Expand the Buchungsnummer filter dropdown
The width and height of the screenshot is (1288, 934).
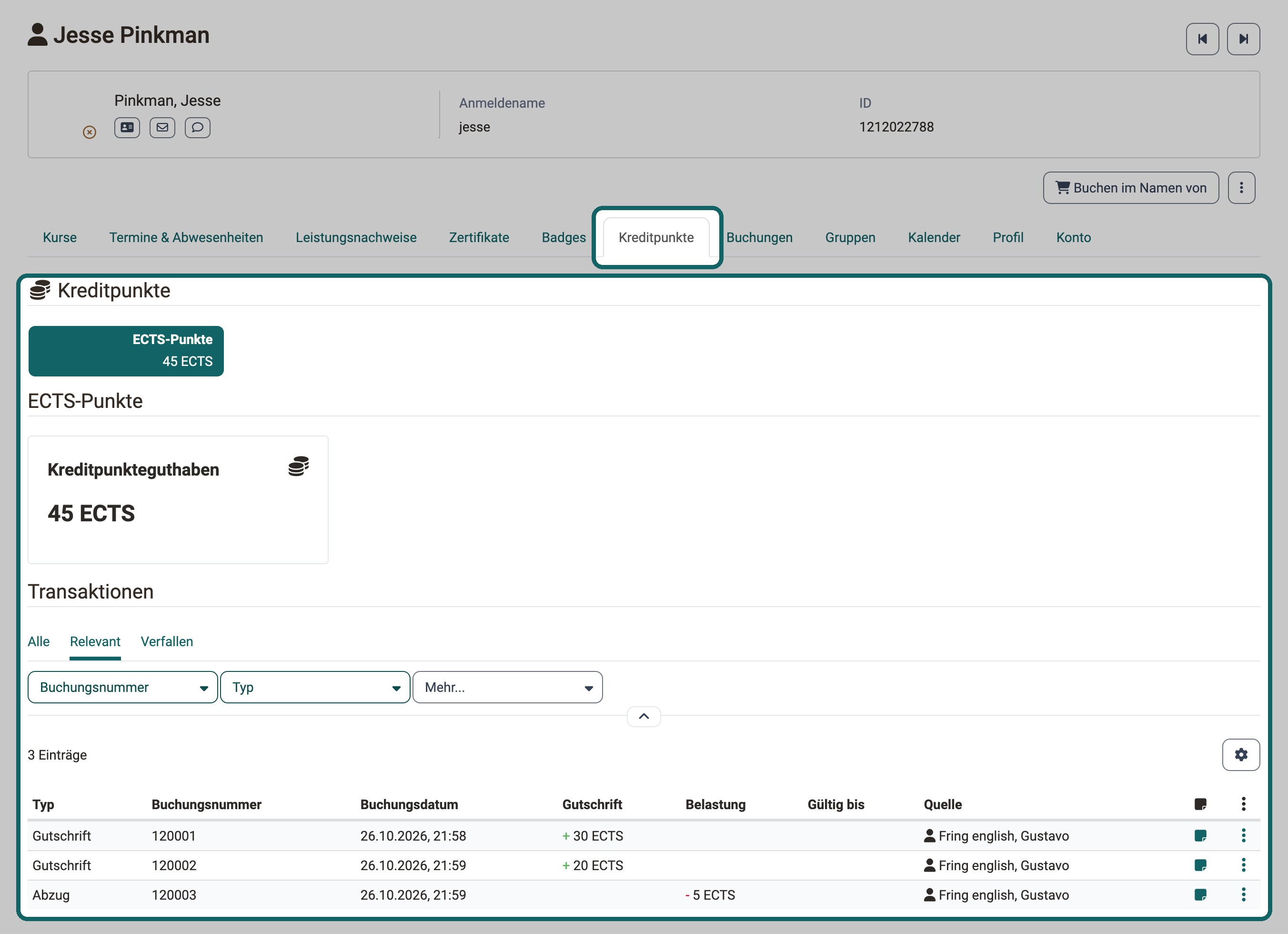coord(123,688)
